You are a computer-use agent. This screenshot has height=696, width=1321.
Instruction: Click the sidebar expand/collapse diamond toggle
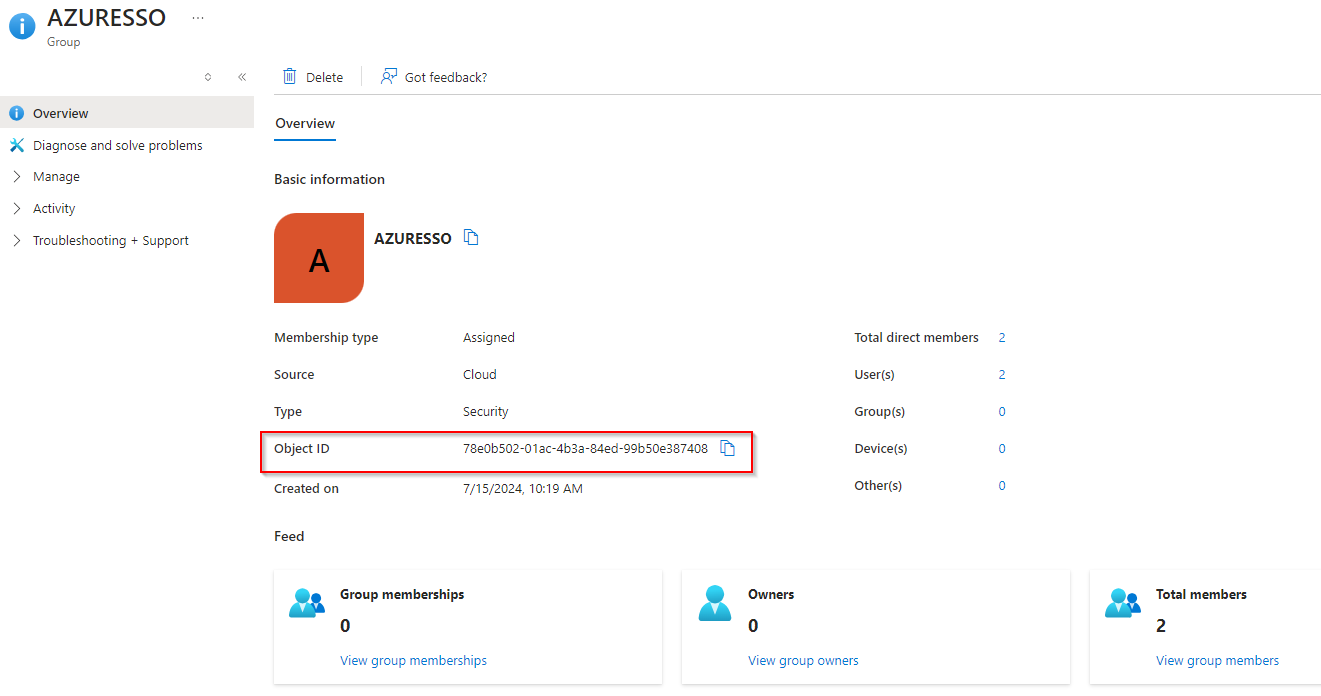[x=208, y=77]
